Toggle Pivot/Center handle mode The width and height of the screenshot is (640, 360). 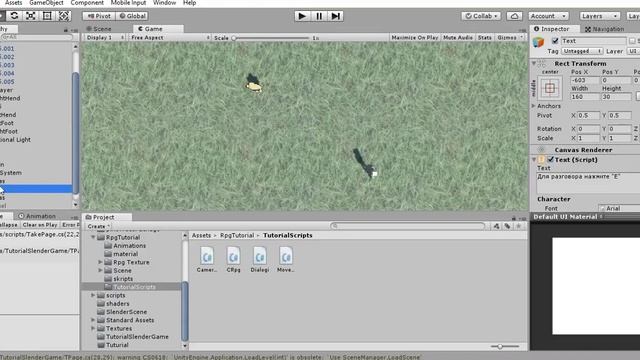(99, 16)
